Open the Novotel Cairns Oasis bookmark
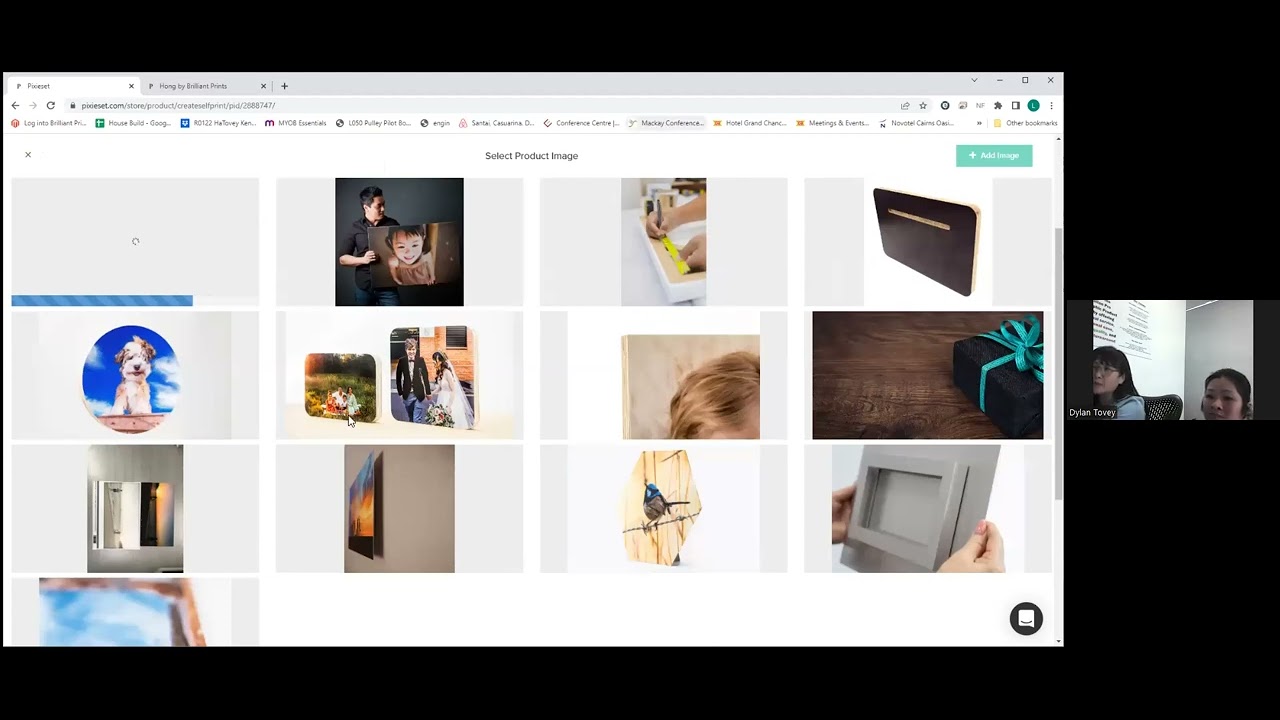 click(916, 123)
